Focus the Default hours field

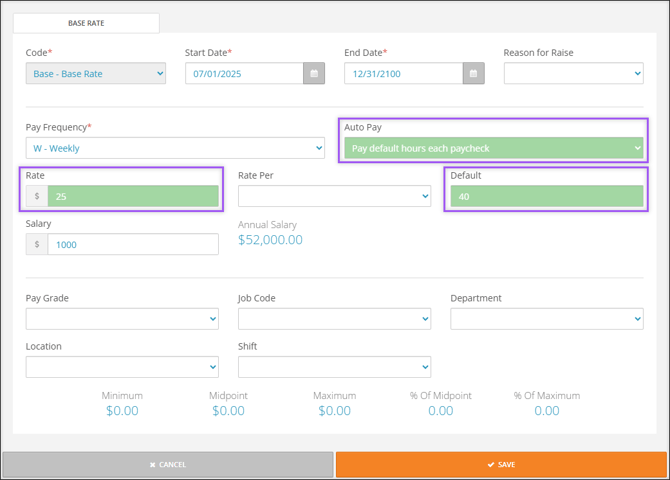[x=547, y=196]
